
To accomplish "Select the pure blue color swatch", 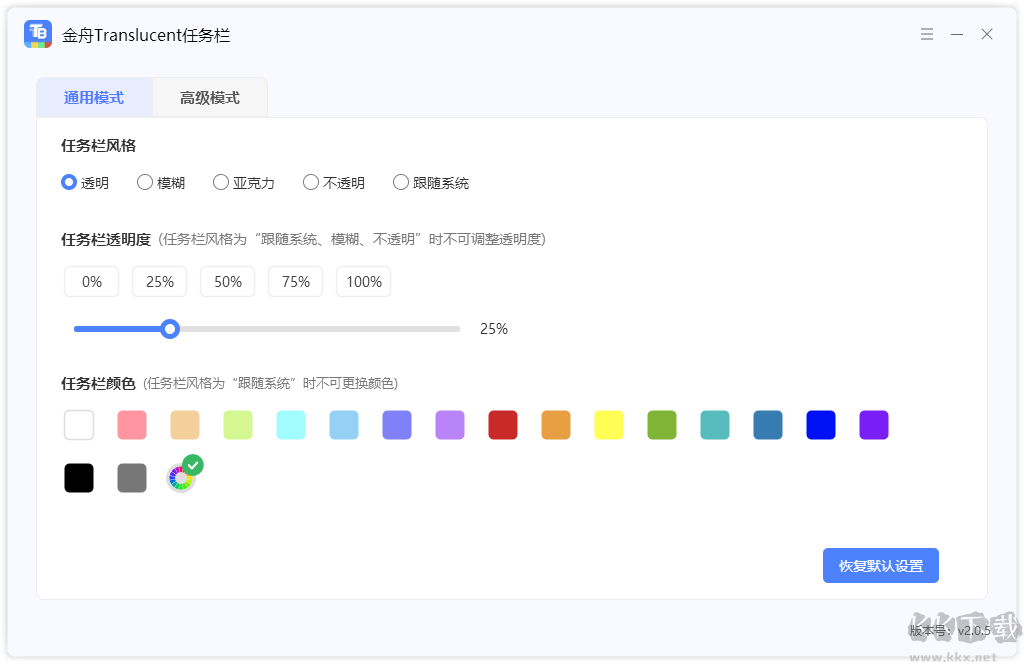I will pos(821,425).
